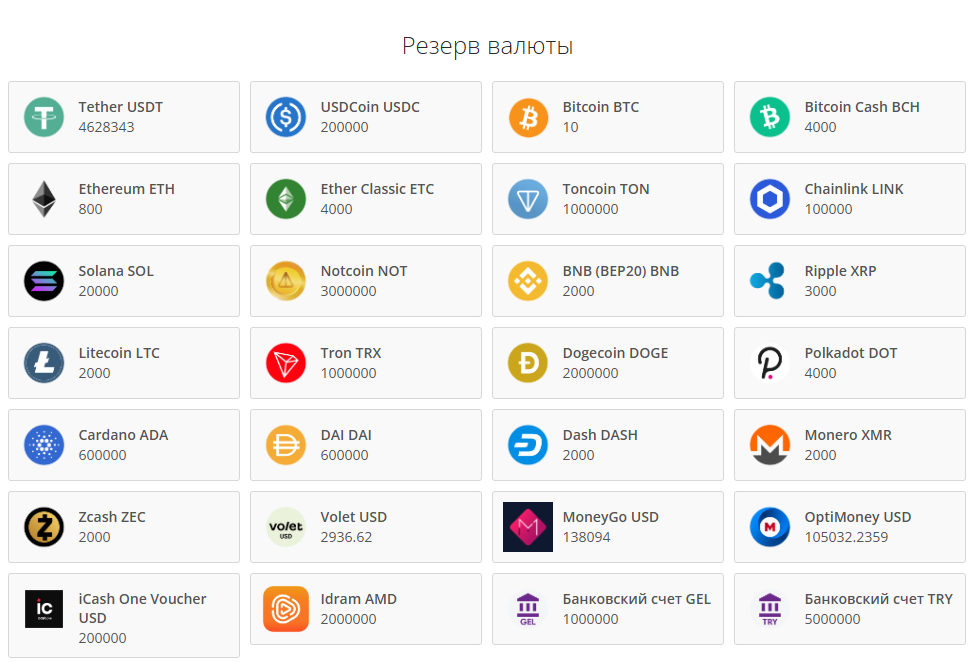Click the Solana SOL logo icon
Screen dimensions: 976x662
(44, 281)
